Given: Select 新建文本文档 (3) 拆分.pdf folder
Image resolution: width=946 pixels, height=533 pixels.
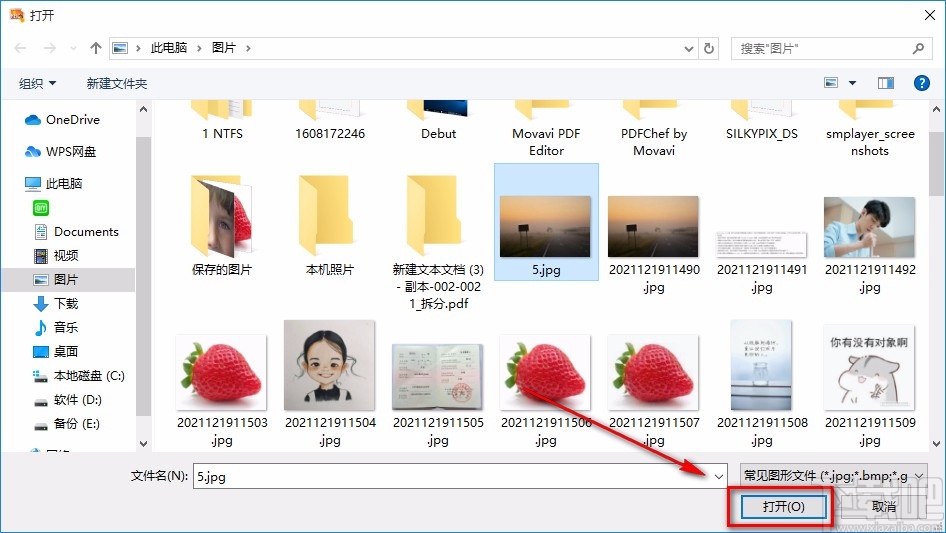Looking at the screenshot, I should click(438, 243).
